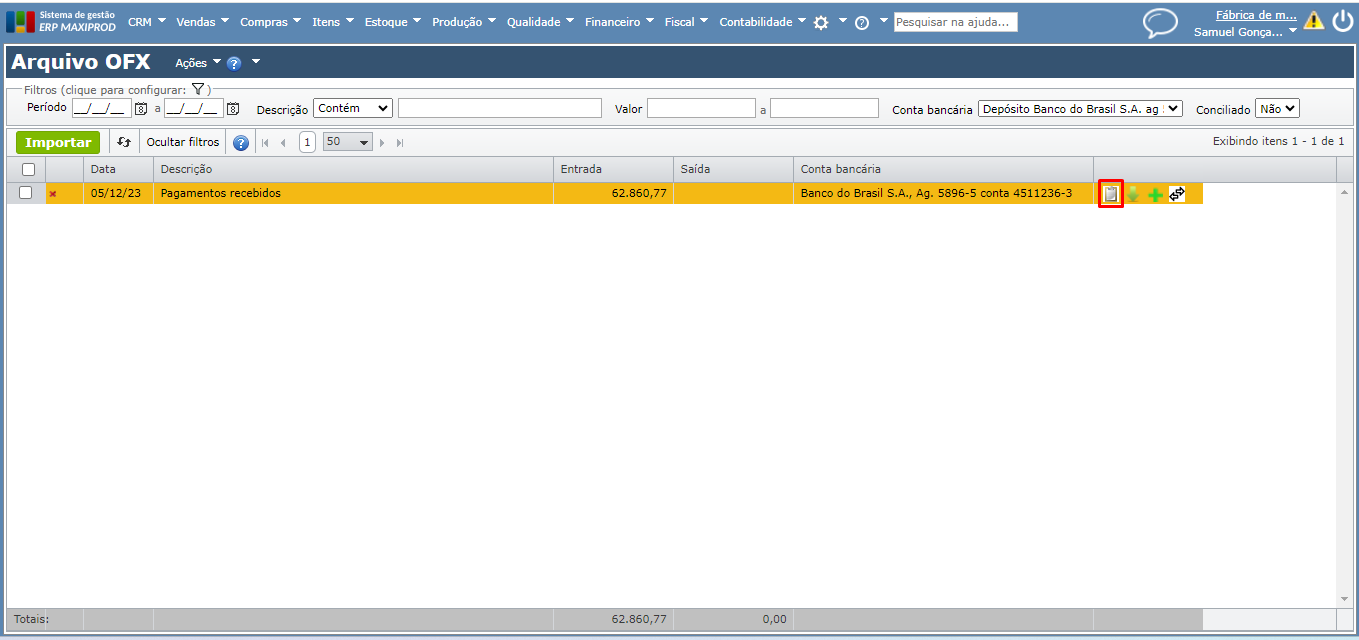
Task: Click the Descrição filter text field
Action: click(500, 108)
